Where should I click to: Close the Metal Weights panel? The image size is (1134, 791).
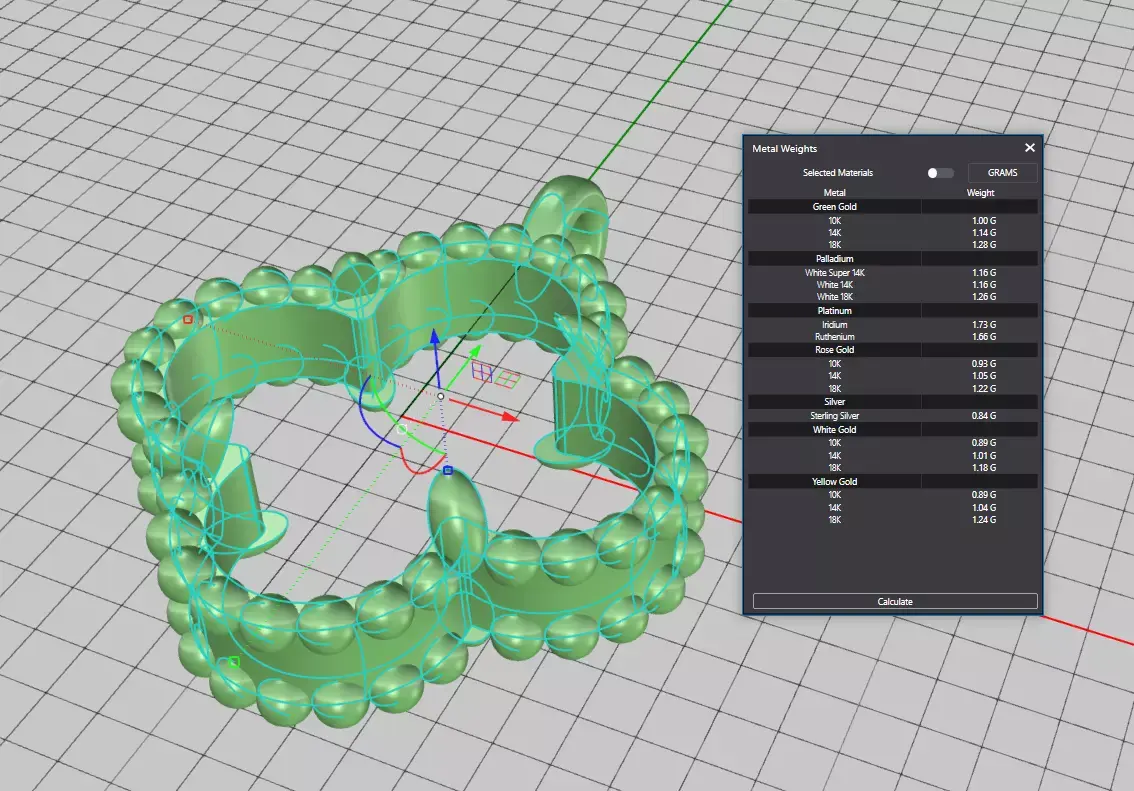pos(1030,147)
